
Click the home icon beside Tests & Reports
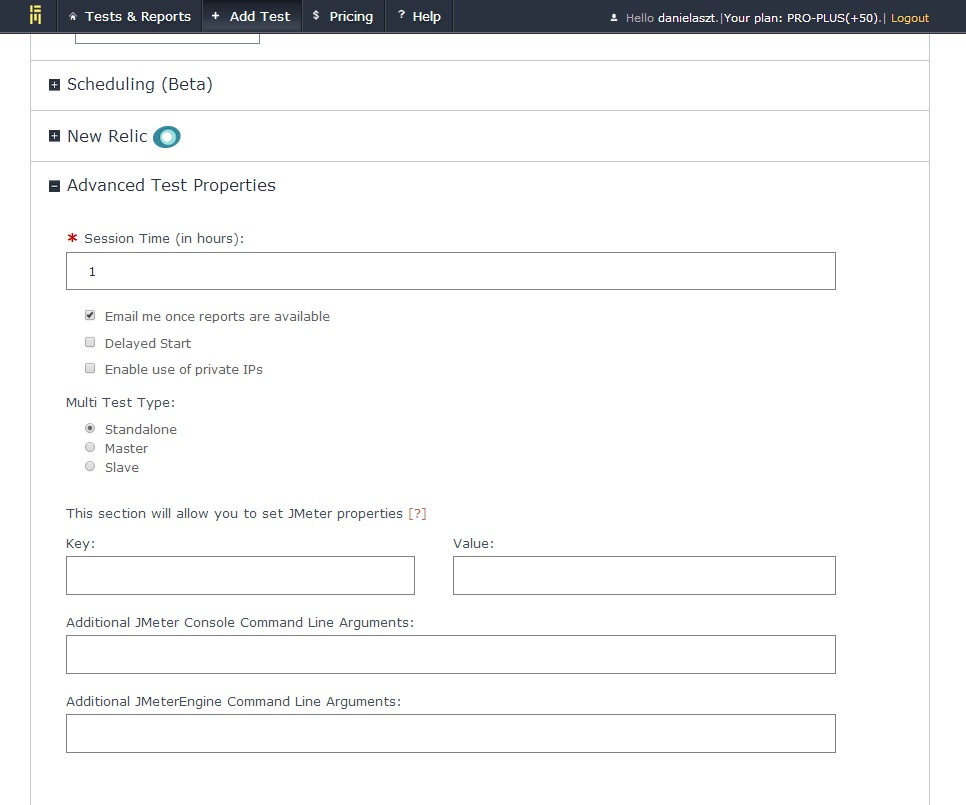click(x=73, y=17)
